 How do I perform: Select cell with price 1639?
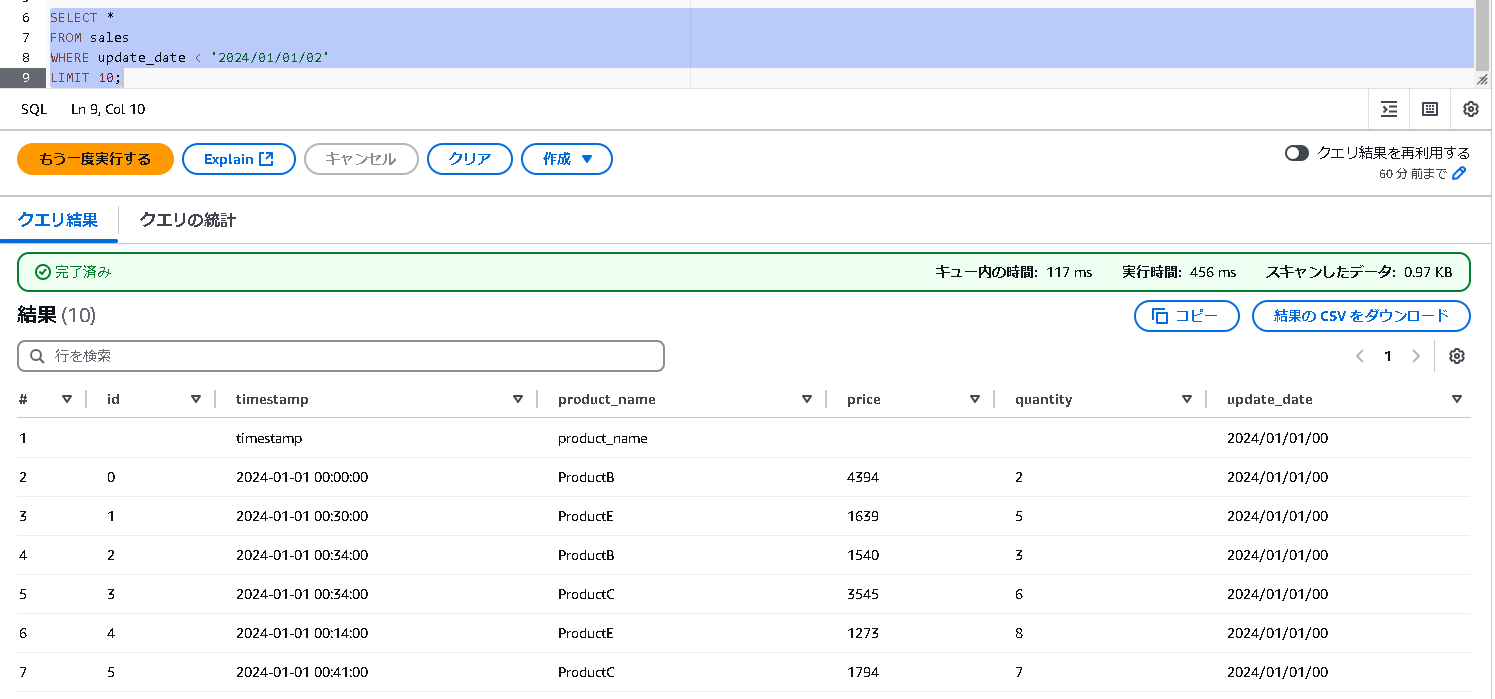(863, 516)
